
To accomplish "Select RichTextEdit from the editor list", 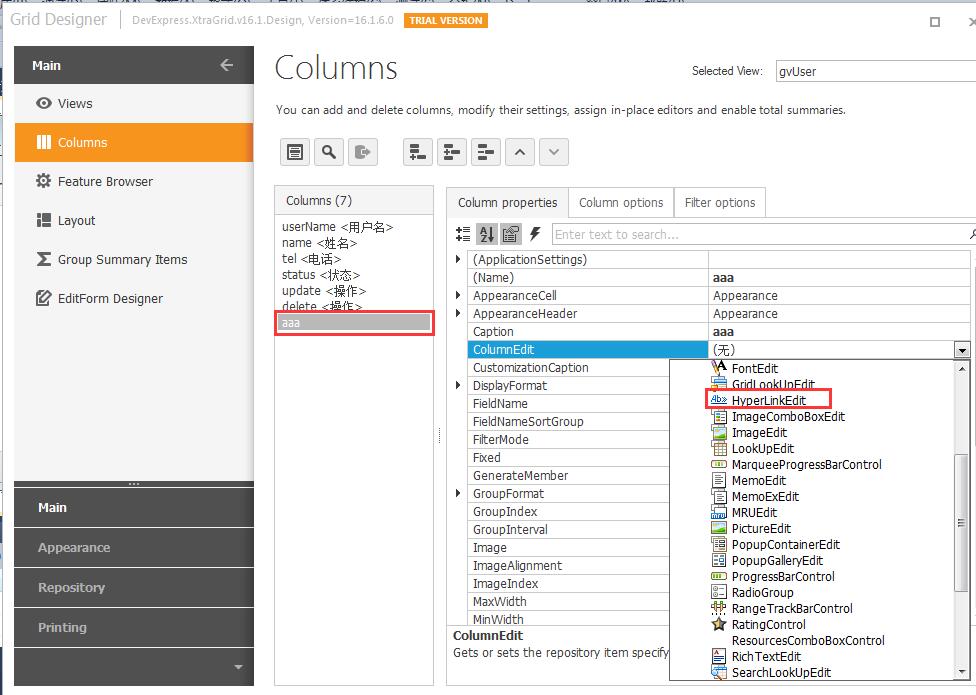I will pyautogui.click(x=766, y=656).
